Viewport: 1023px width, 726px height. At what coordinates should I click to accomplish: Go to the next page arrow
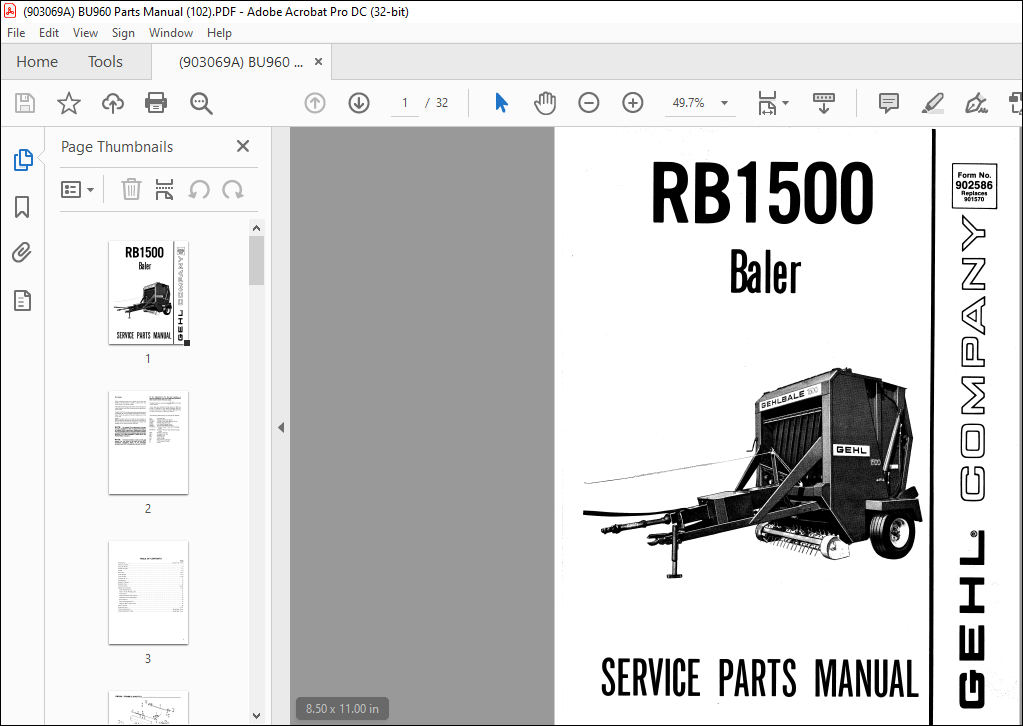359,103
